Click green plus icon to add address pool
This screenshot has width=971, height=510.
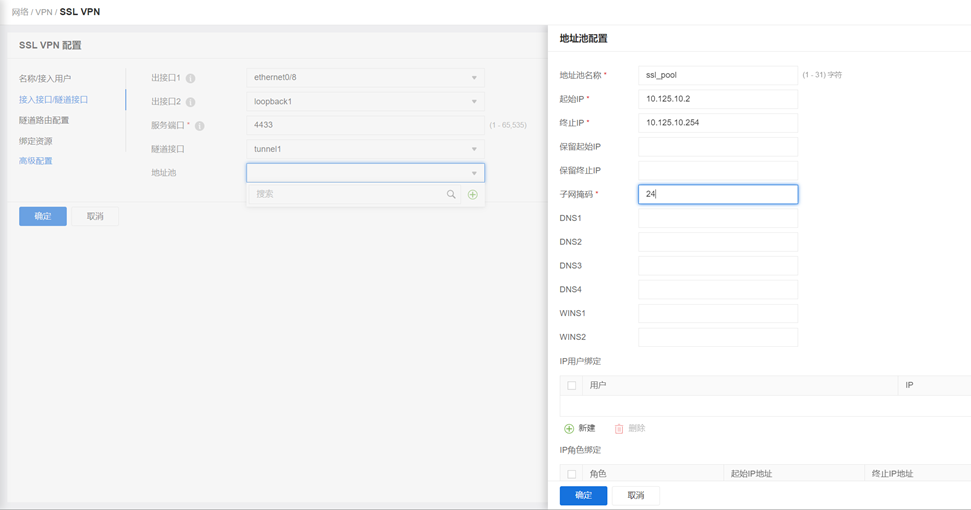click(472, 194)
